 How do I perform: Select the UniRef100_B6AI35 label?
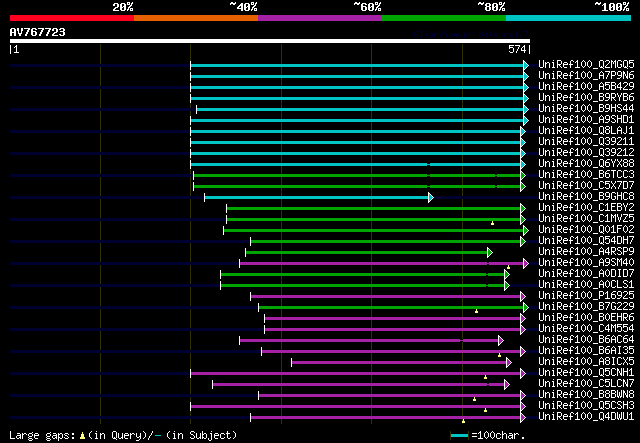pyautogui.click(x=586, y=351)
